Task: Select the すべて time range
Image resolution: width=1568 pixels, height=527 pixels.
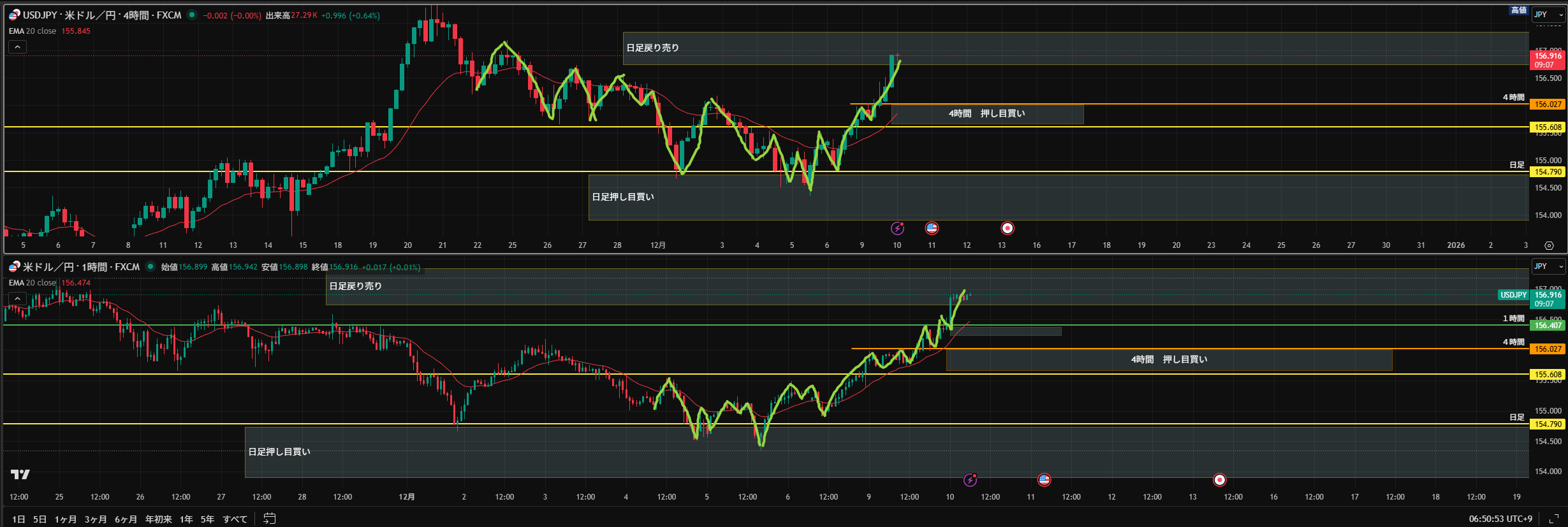Action: pos(235,519)
